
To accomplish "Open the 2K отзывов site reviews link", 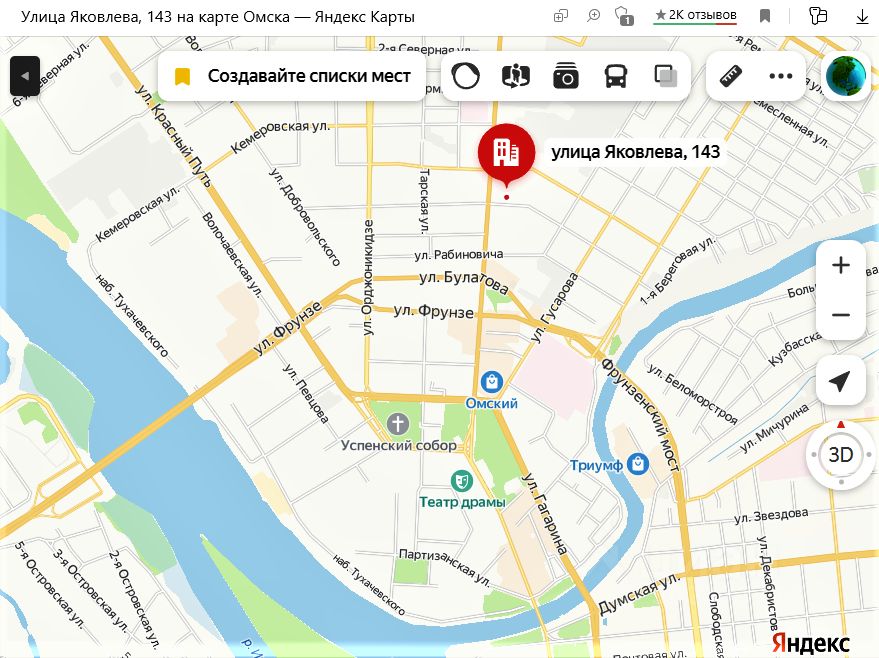I will [x=695, y=16].
